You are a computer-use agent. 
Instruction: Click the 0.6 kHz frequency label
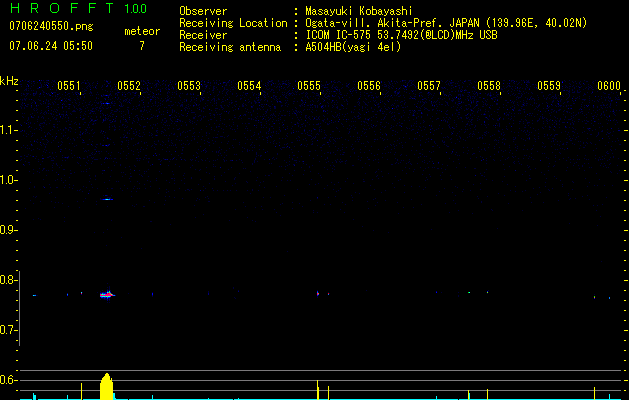pos(8,380)
